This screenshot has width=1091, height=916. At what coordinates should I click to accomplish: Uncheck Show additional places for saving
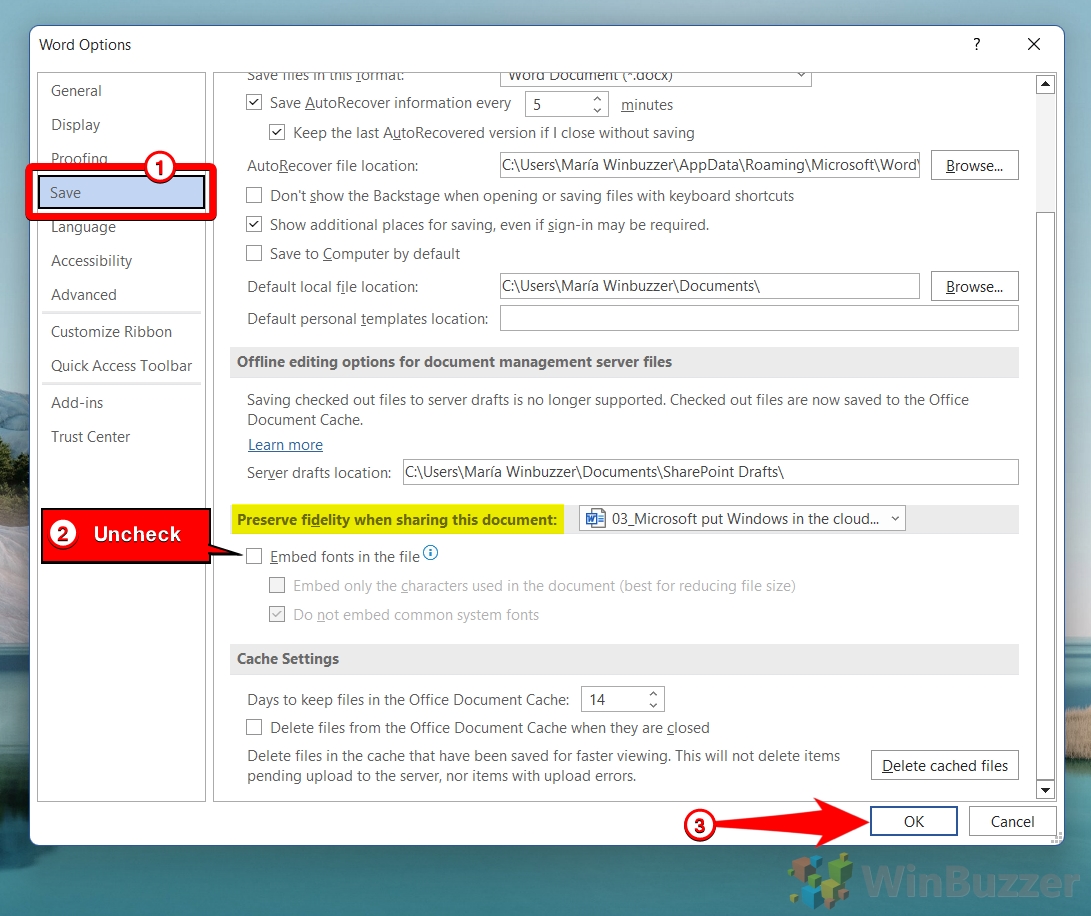(x=254, y=224)
